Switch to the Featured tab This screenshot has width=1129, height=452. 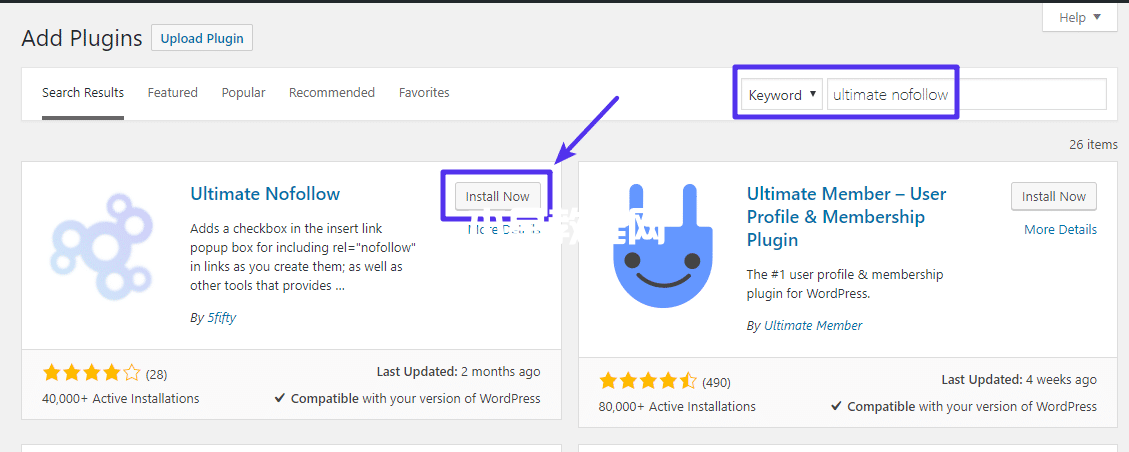point(173,93)
